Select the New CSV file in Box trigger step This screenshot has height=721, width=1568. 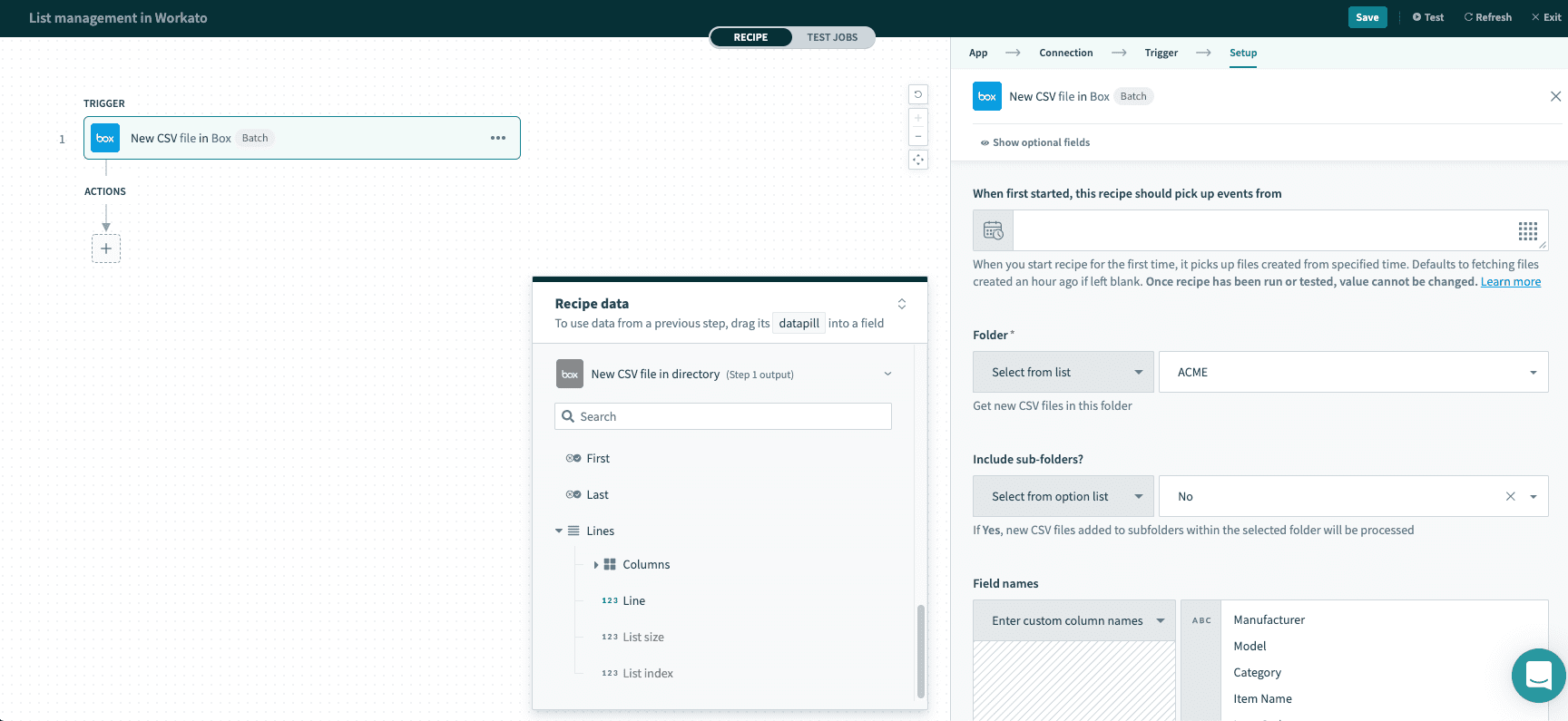click(302, 138)
